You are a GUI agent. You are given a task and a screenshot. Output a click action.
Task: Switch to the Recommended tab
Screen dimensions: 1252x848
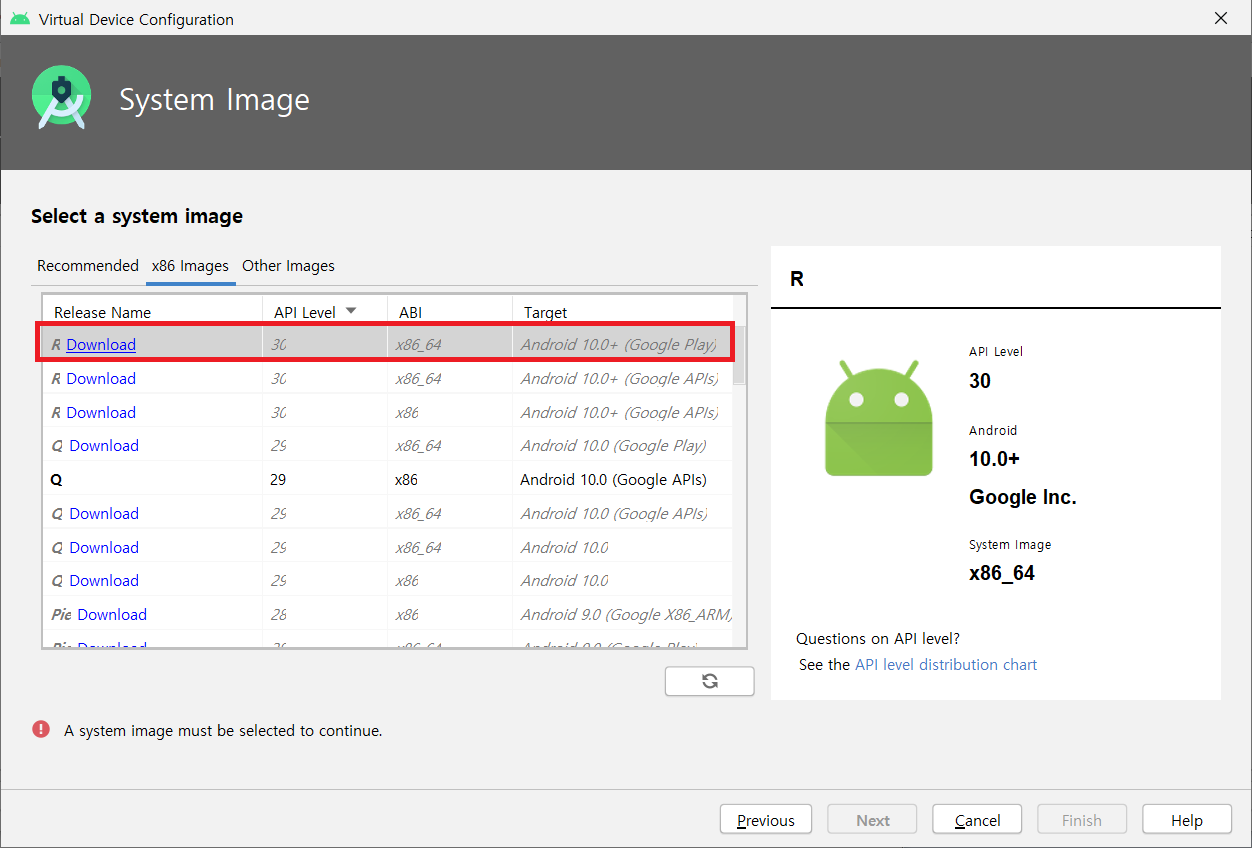(88, 266)
